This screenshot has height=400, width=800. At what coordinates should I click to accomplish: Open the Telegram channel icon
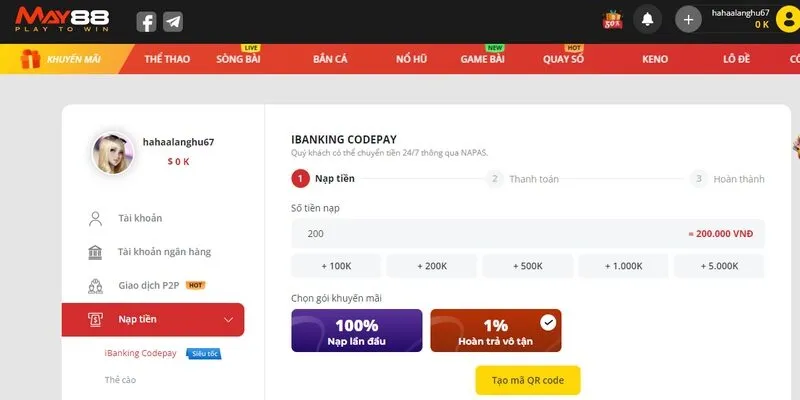pyautogui.click(x=173, y=21)
